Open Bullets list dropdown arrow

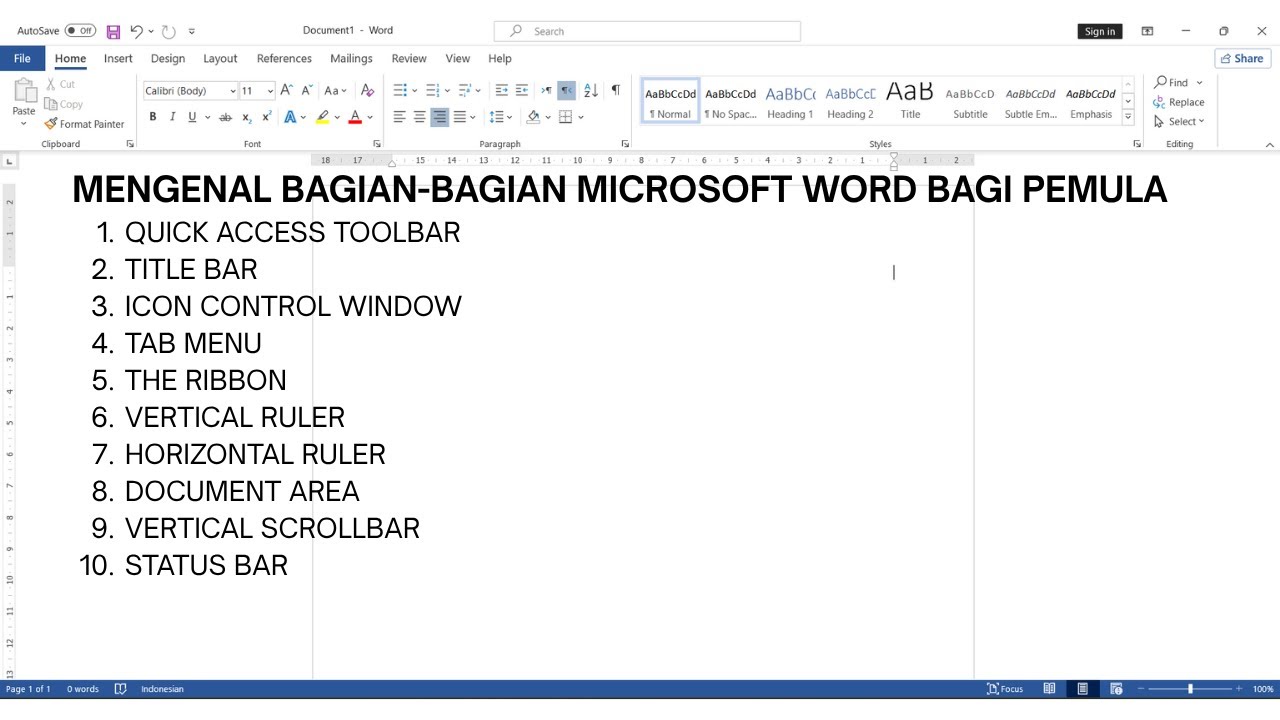click(x=413, y=90)
